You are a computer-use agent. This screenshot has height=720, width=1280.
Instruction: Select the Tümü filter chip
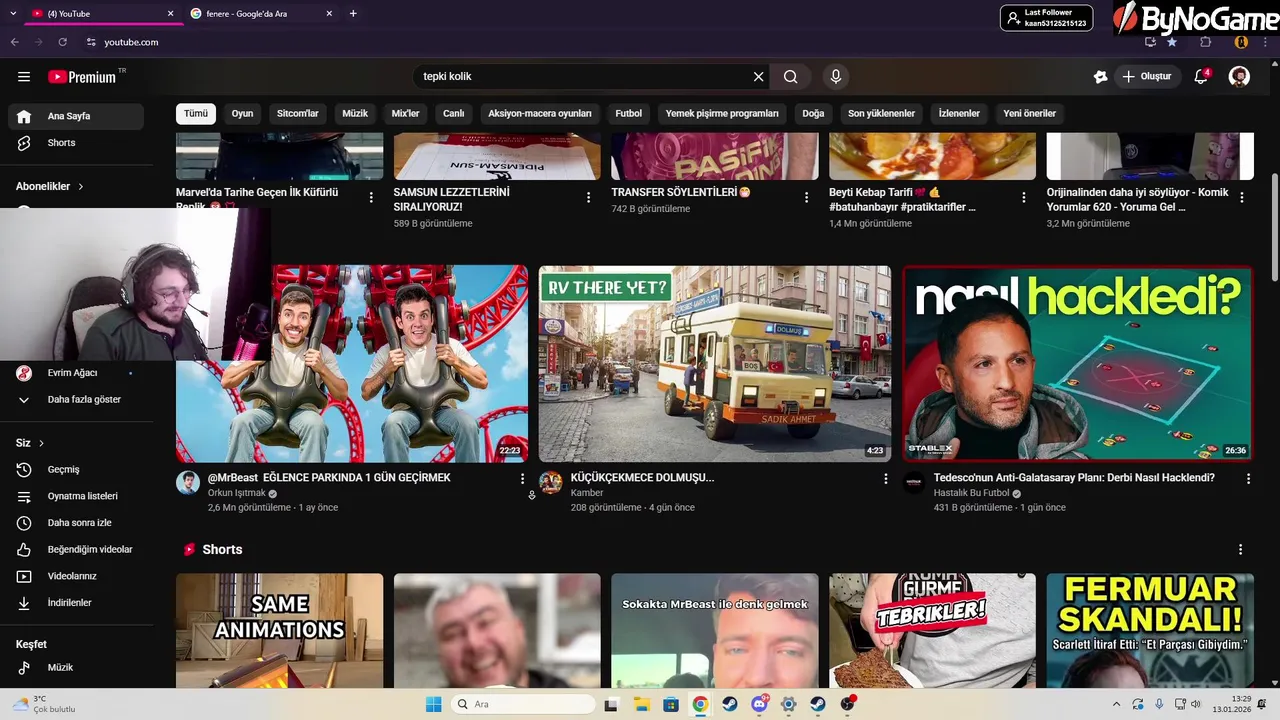[x=196, y=114]
